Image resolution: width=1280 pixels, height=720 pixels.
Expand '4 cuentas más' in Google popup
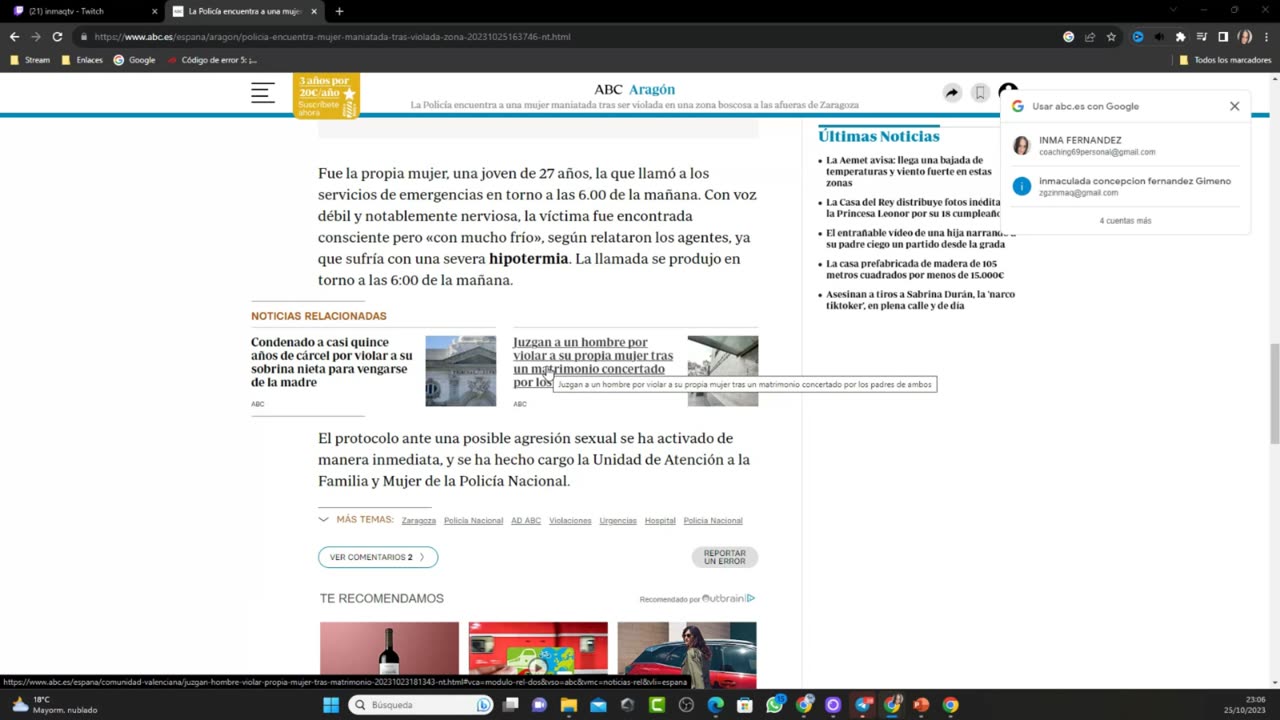coord(1125,220)
